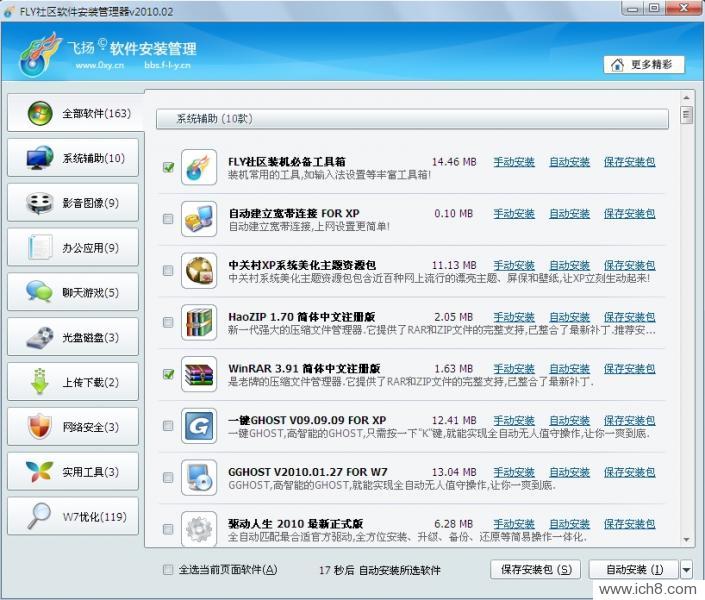Check the GGHOST V2010.01.27 checkbox
The image size is (705, 600).
tap(168, 478)
